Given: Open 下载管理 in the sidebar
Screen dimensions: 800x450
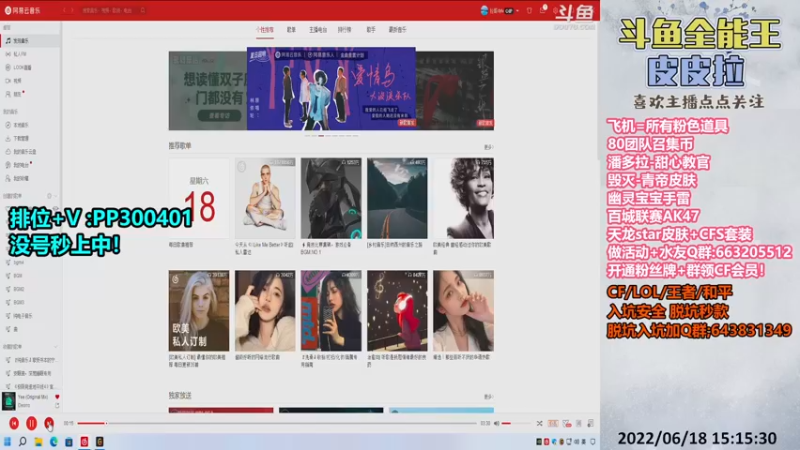Looking at the screenshot, I should click(x=30, y=138).
